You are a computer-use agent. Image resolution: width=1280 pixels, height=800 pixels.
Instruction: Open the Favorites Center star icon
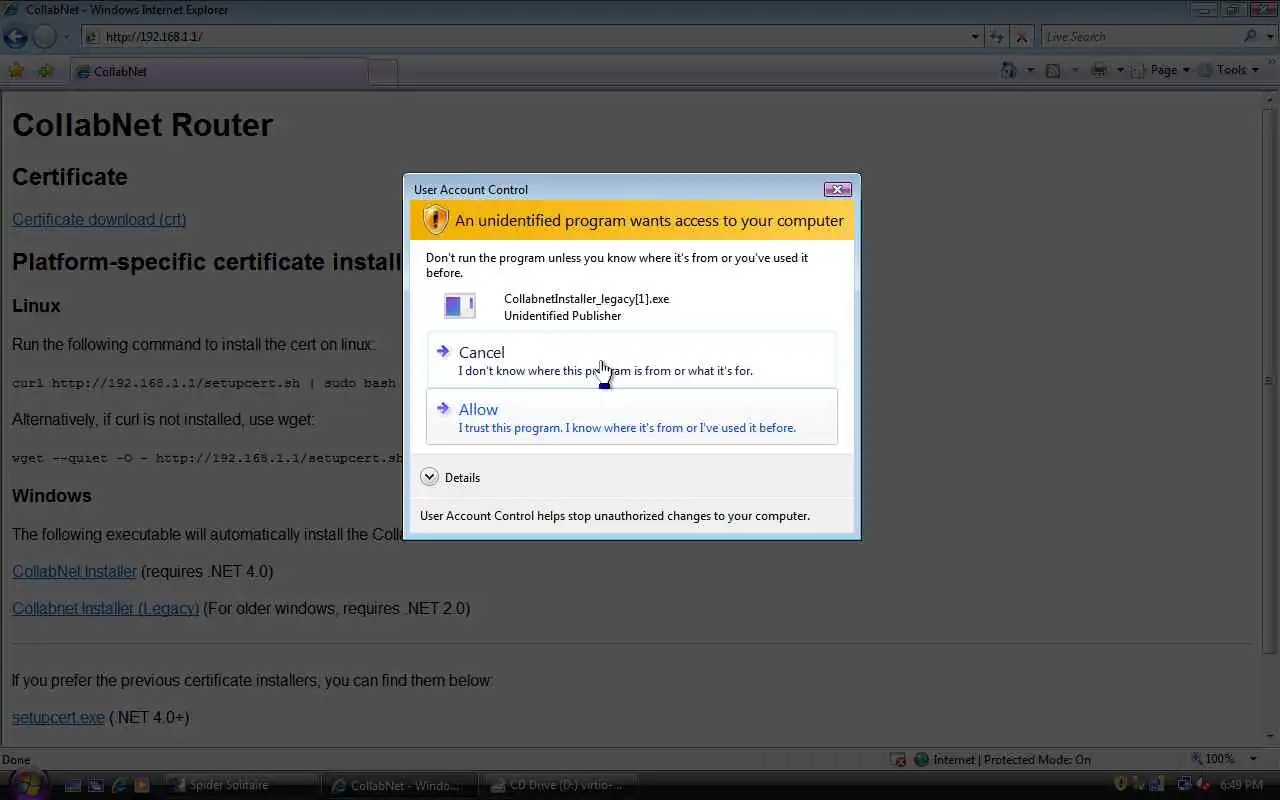point(16,71)
